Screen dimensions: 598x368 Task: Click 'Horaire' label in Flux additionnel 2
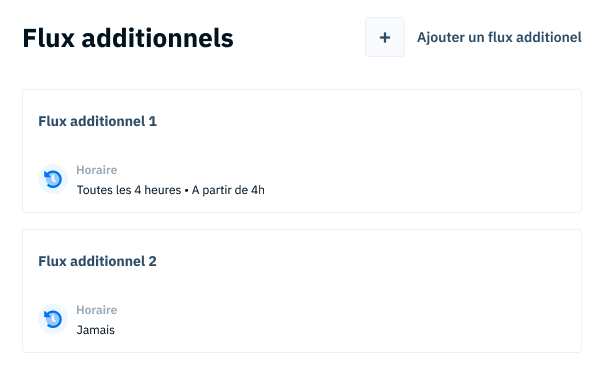click(96, 310)
